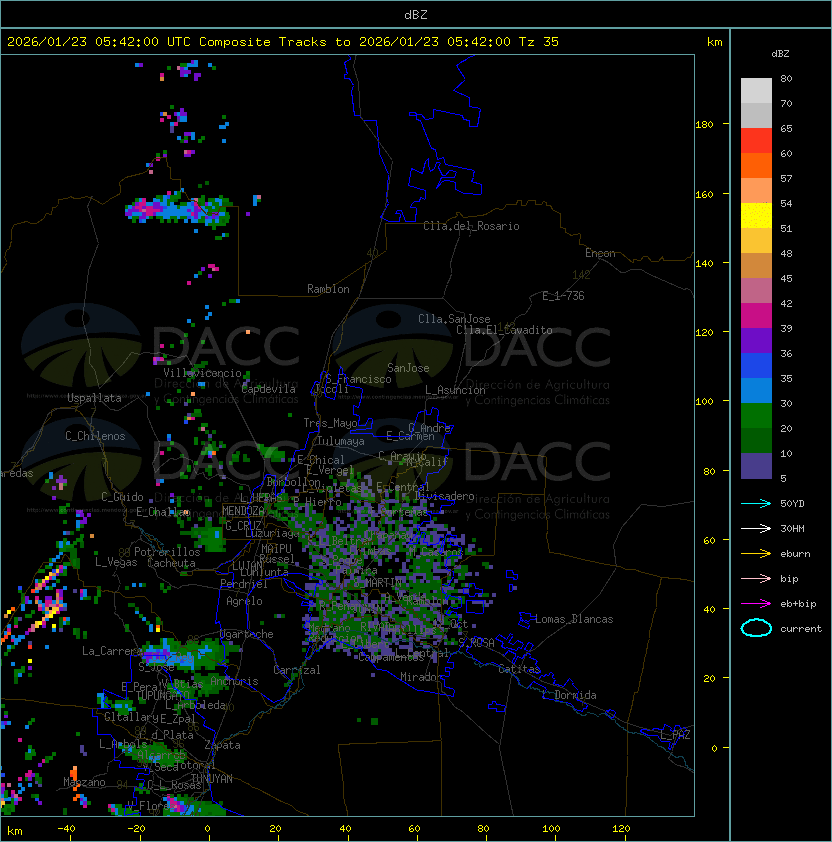
Task: Click the Tres_Mayo place label
Action: pos(330,423)
